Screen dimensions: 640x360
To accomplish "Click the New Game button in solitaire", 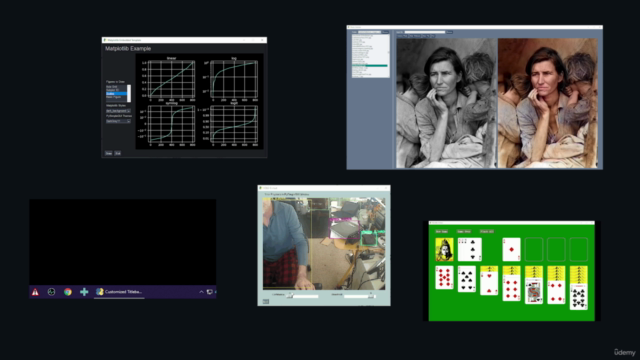I will click(x=442, y=231).
